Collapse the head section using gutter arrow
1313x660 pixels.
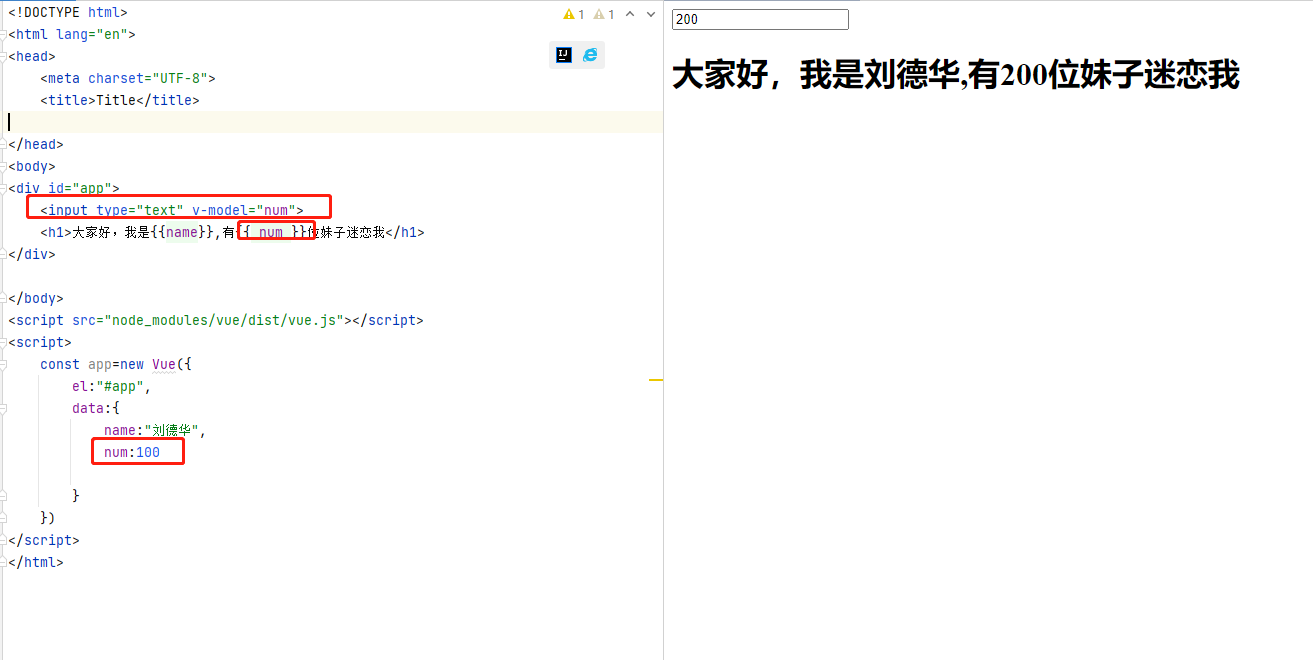click(3, 56)
